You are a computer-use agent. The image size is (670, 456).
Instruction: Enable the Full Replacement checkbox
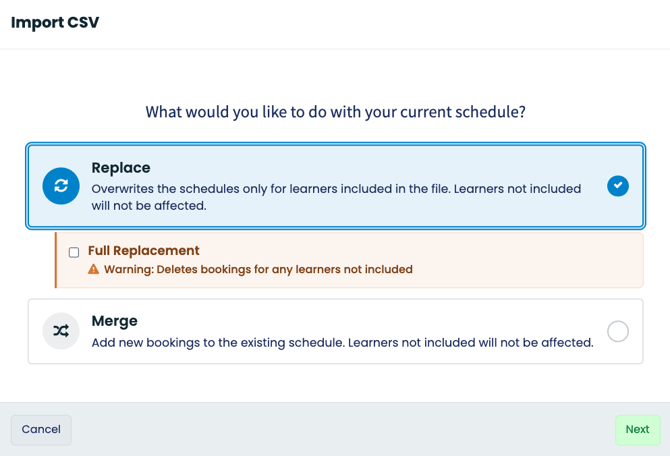coord(74,252)
